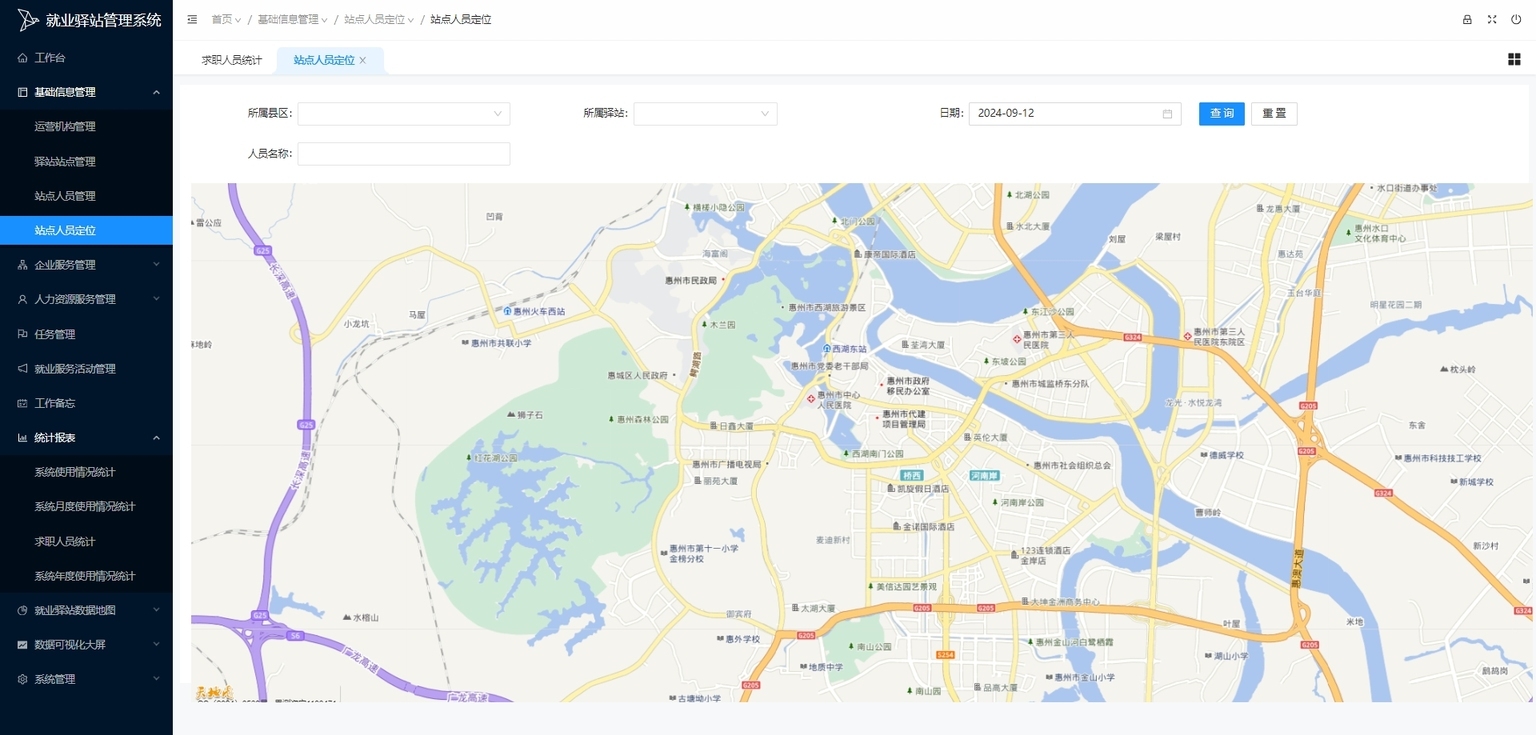Screen dimensions: 1536x735
Task: Click the 惠州市民政局 label on the map
Action: (691, 281)
